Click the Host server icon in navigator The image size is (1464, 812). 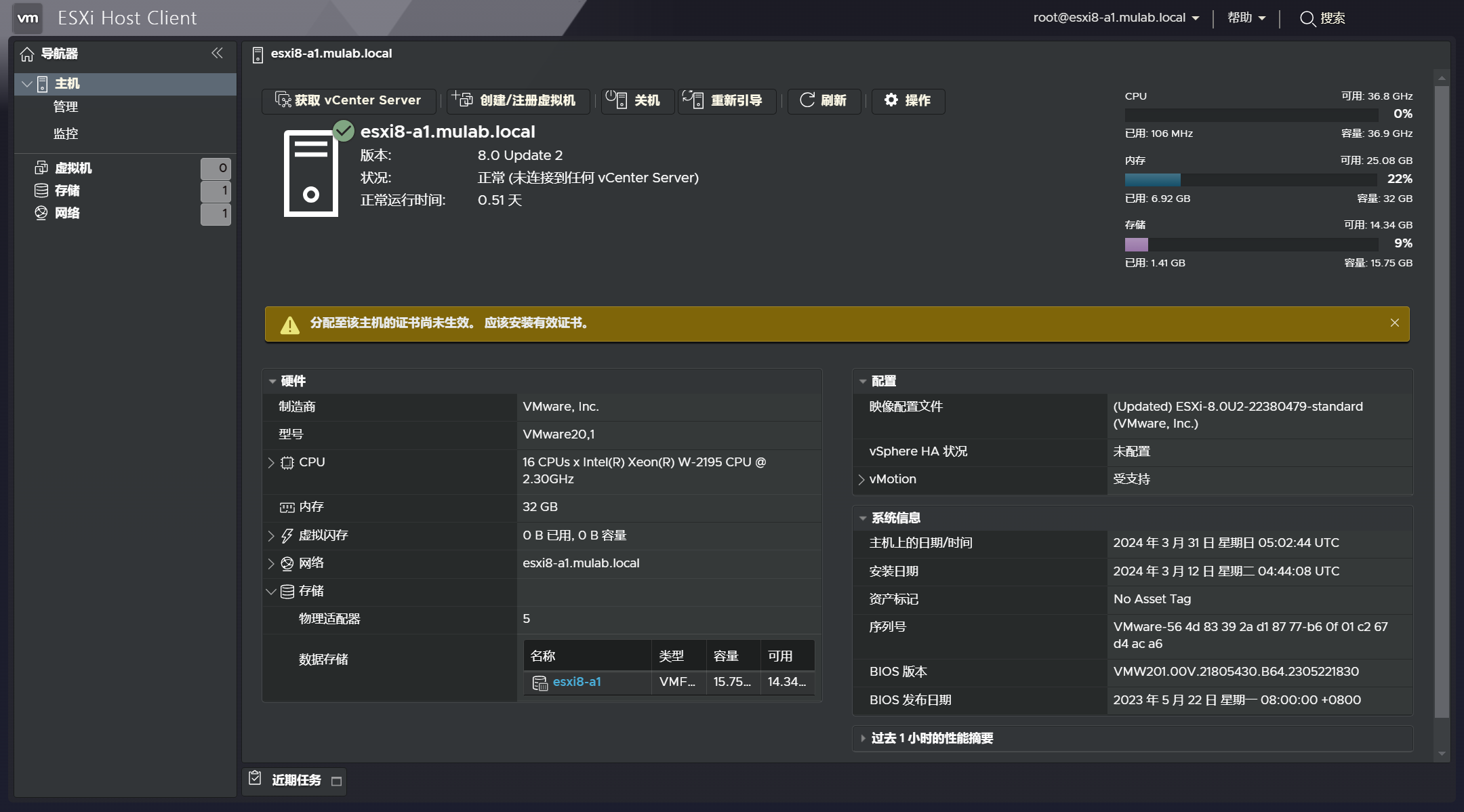coord(42,84)
